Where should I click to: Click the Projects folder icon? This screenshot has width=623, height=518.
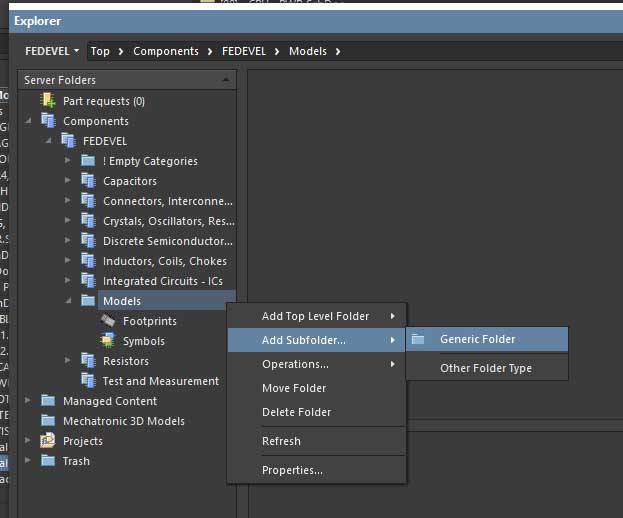[47, 441]
